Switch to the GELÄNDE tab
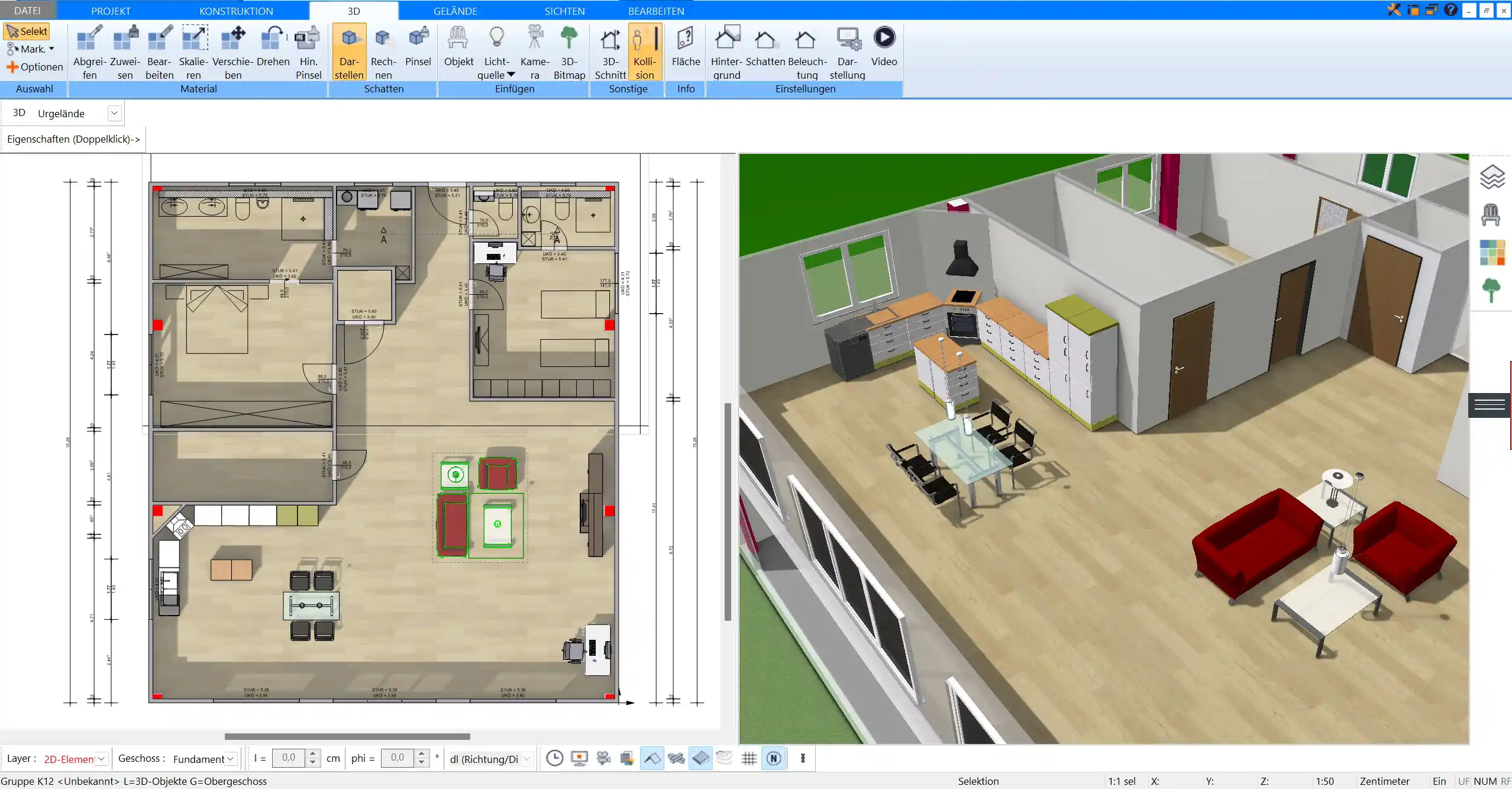The image size is (1512, 789). [x=455, y=11]
